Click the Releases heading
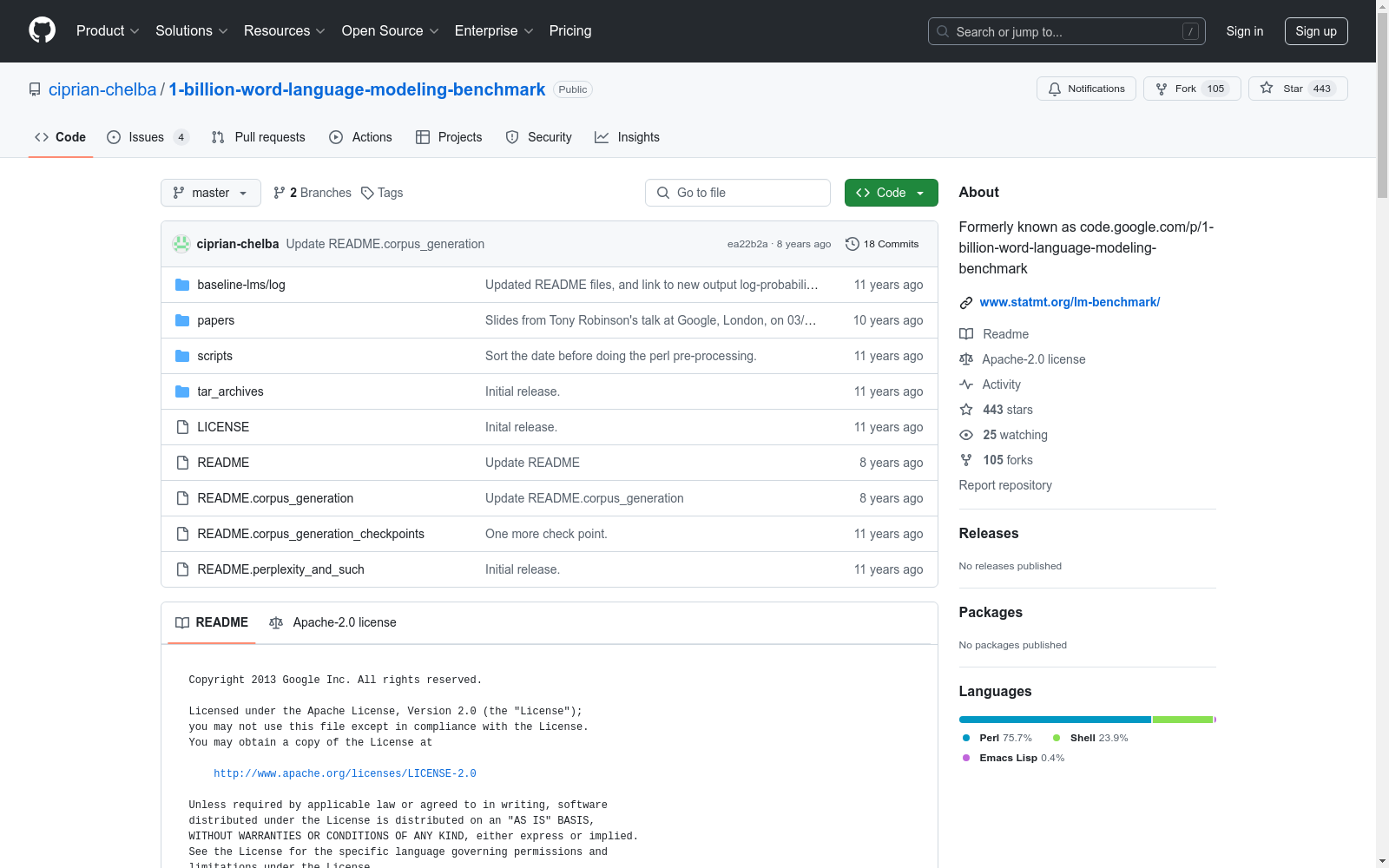The height and width of the screenshot is (868, 1389). tap(989, 533)
